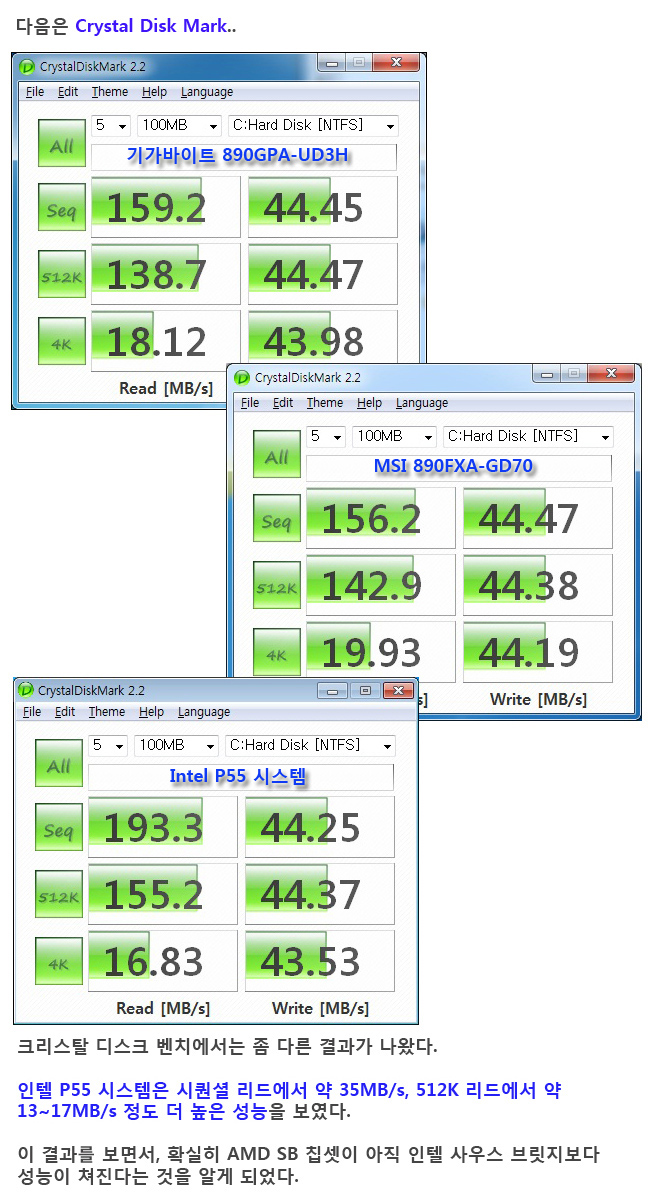
Task: Click 512K read value 142.9
Action: tap(381, 585)
